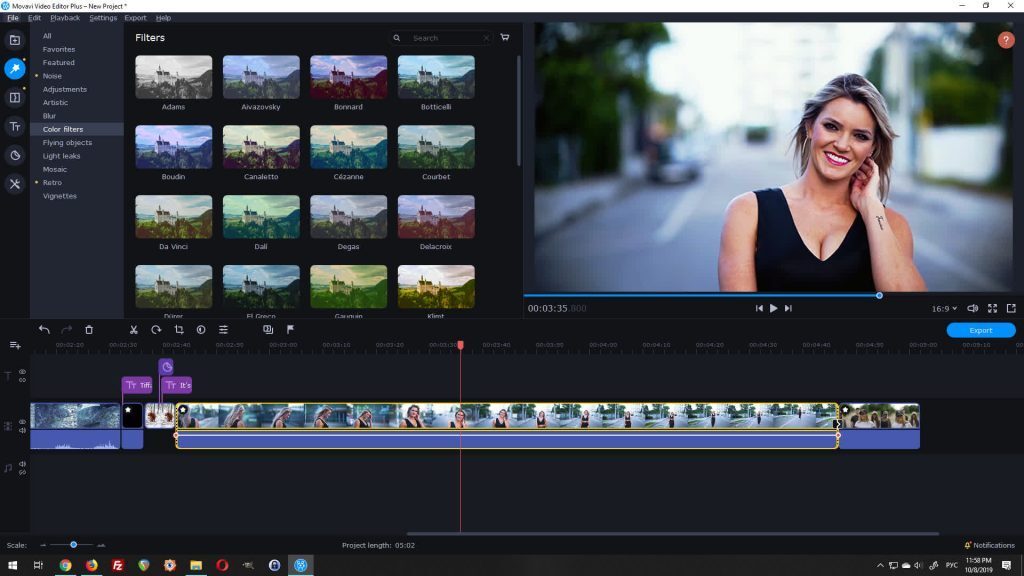The image size is (1024, 576).
Task: Click the blue Export button
Action: 981,330
